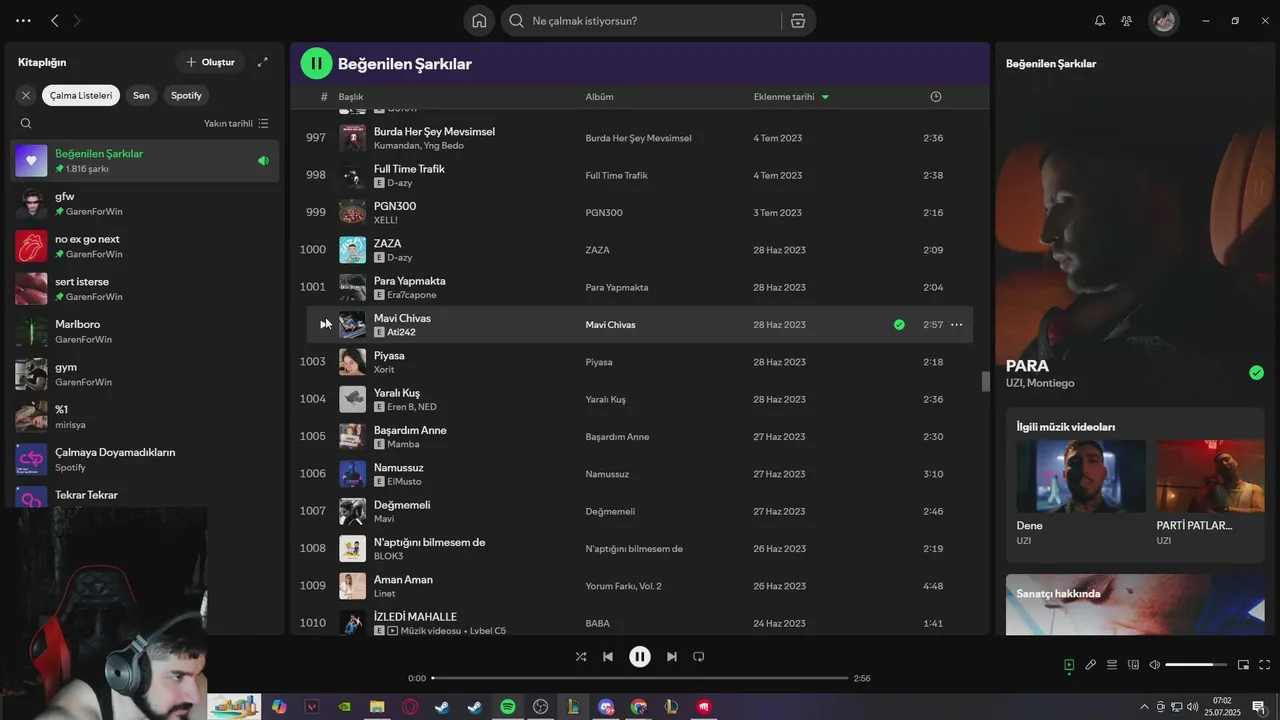Search within your library

[26, 124]
